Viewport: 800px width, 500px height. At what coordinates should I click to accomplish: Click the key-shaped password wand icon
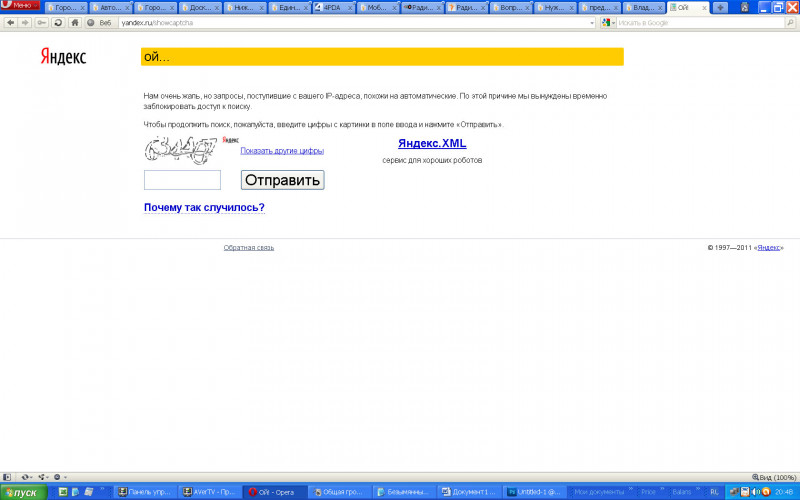pos(41,22)
